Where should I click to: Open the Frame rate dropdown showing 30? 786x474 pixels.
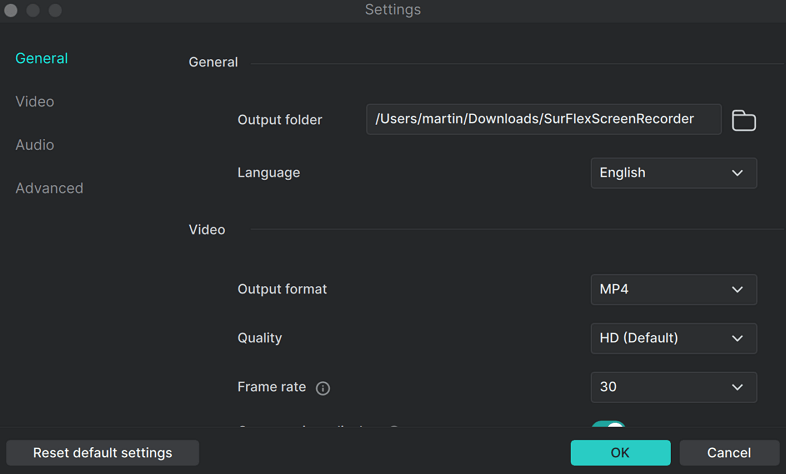click(674, 387)
